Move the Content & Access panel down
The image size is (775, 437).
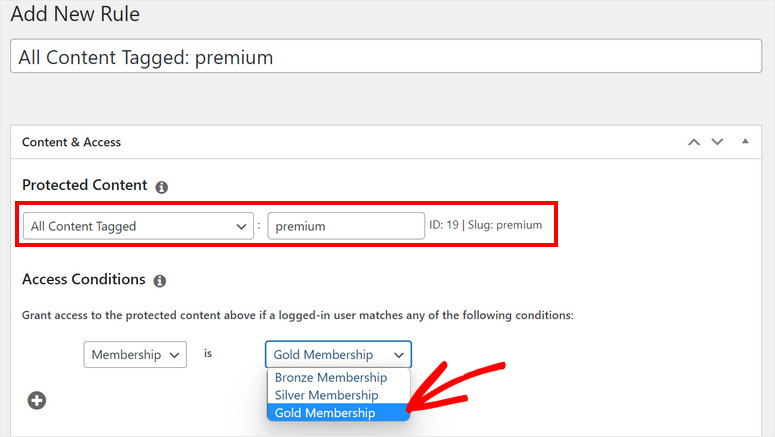click(x=717, y=142)
